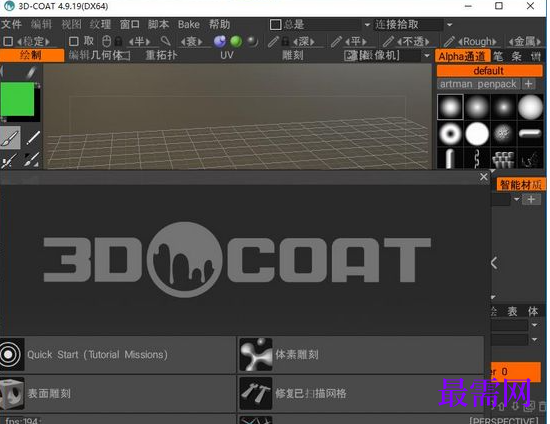
Task: Click the dark sphere shading icon
Action: pos(253,41)
